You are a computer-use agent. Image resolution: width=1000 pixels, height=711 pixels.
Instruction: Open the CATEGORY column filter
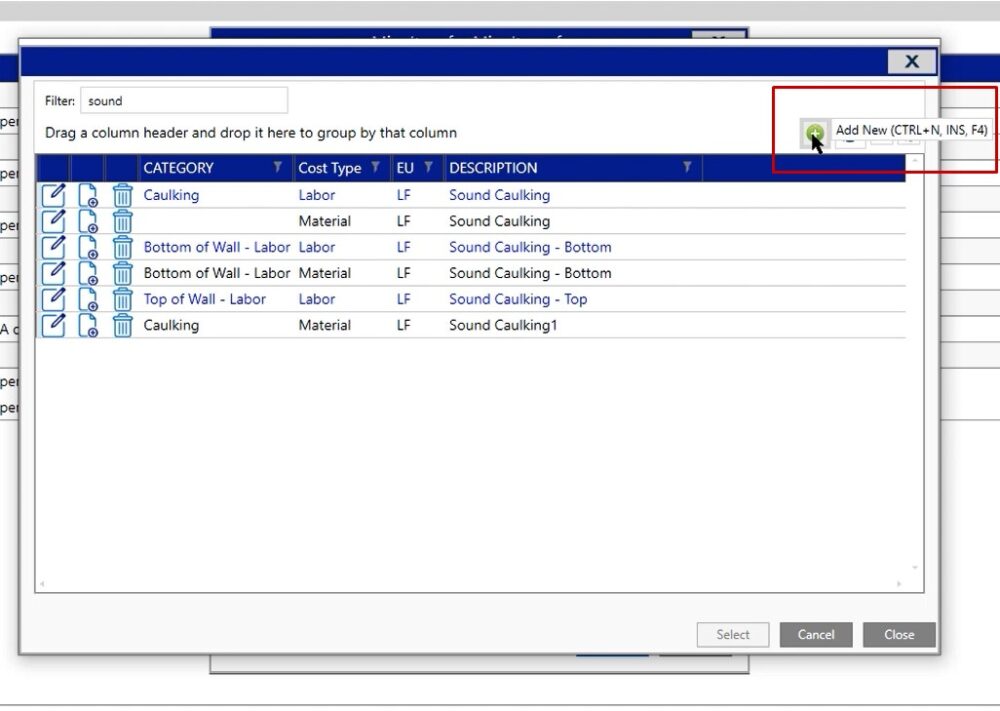278,168
